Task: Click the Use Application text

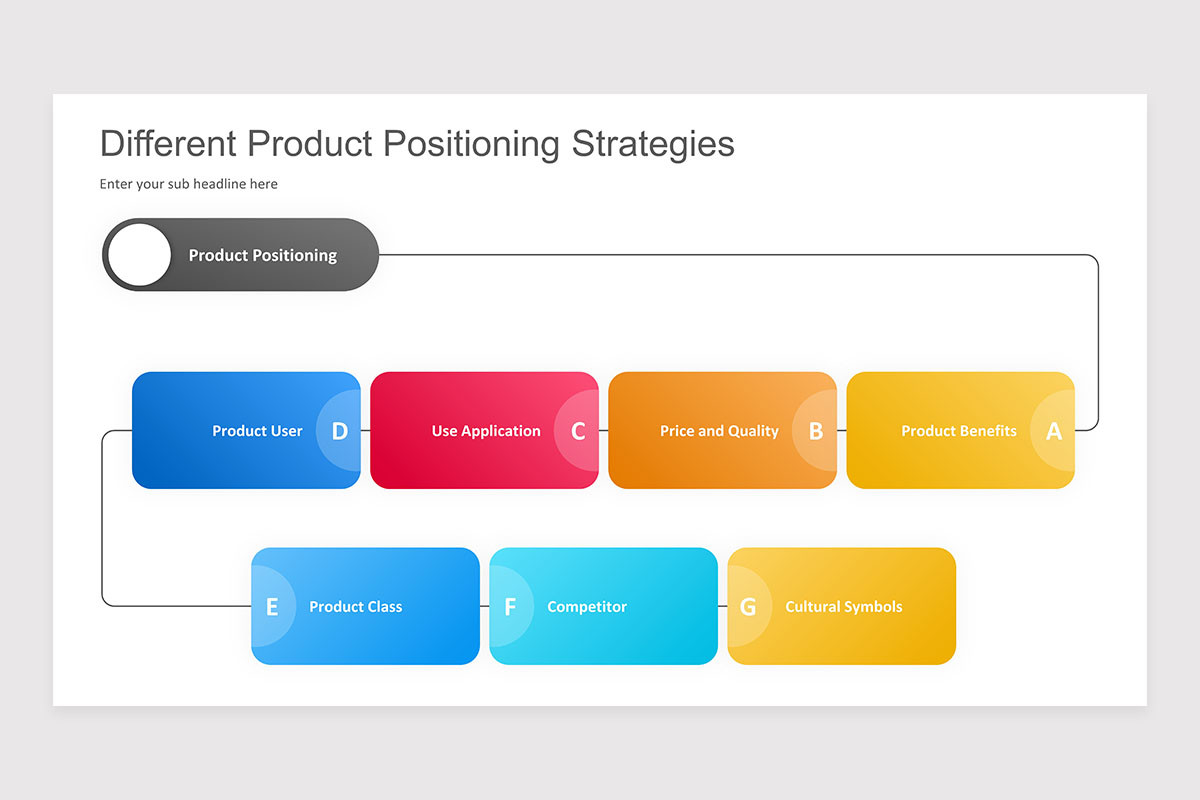Action: tap(486, 431)
